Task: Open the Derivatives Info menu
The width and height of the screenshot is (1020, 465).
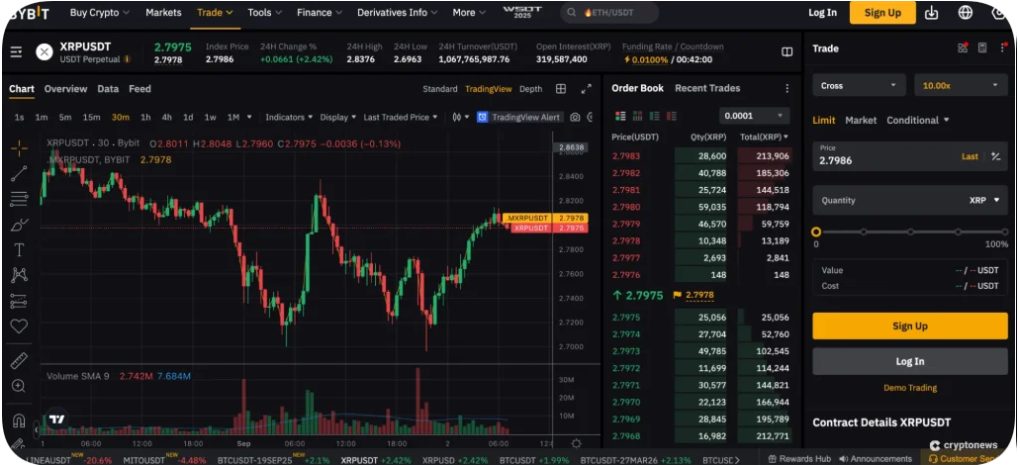Action: [x=397, y=12]
